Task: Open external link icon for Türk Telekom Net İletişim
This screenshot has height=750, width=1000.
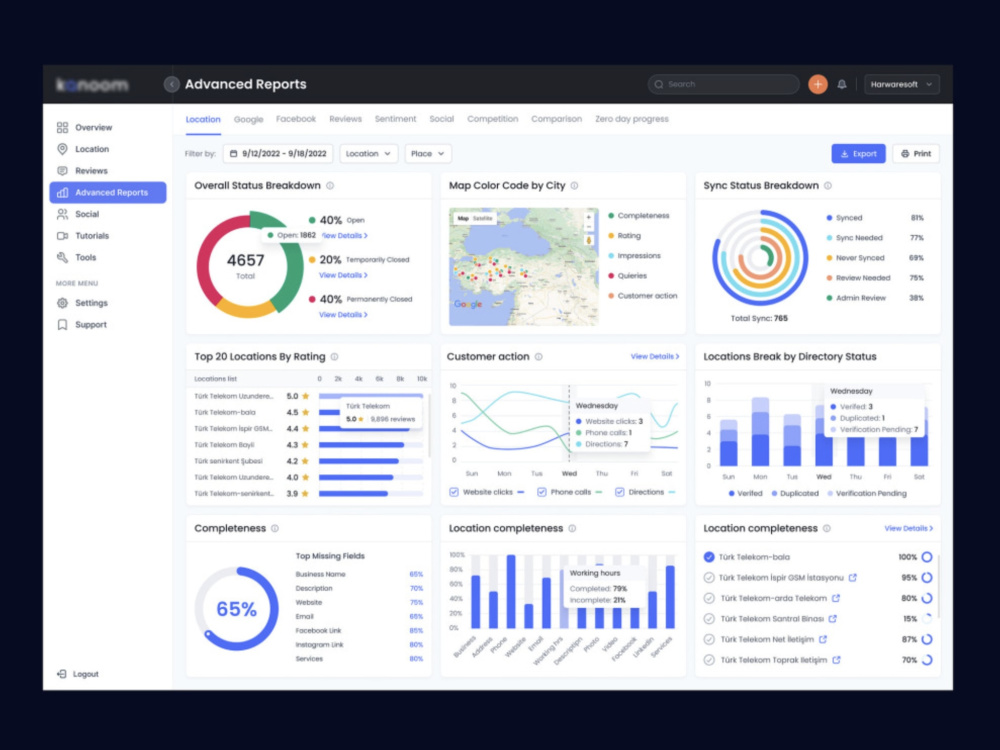Action: click(823, 639)
